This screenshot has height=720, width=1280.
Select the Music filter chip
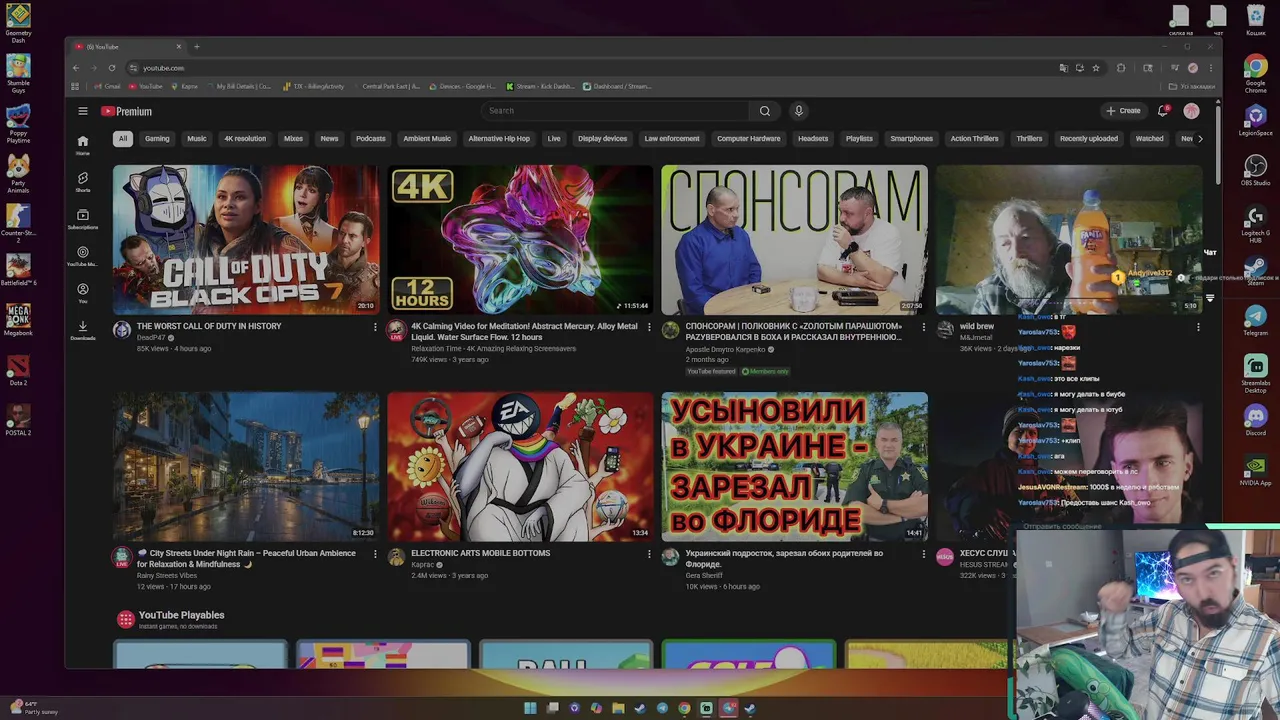pos(197,139)
